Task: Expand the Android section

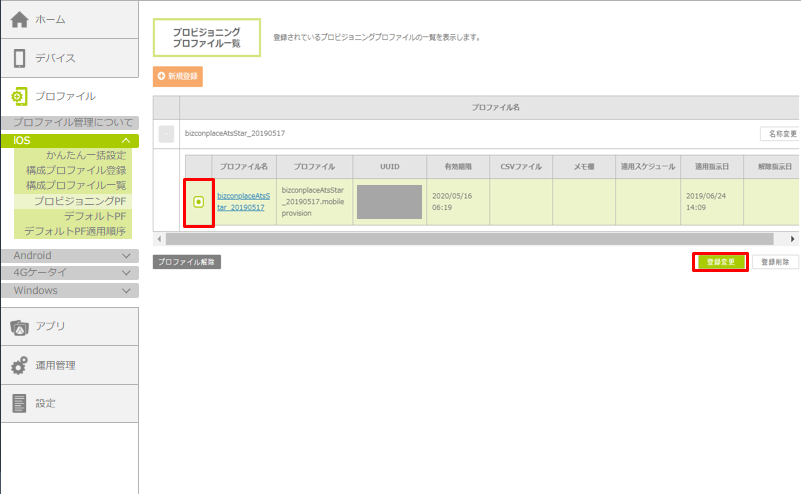Action: [125, 256]
